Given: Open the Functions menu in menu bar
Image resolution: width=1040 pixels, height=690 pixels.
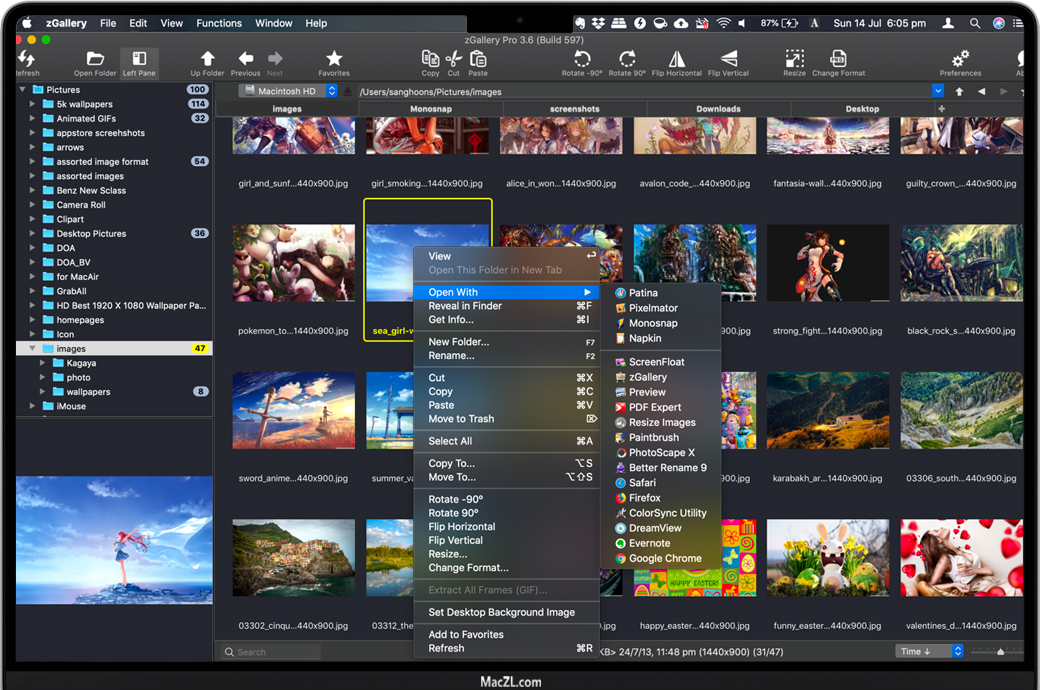Looking at the screenshot, I should click(219, 23).
